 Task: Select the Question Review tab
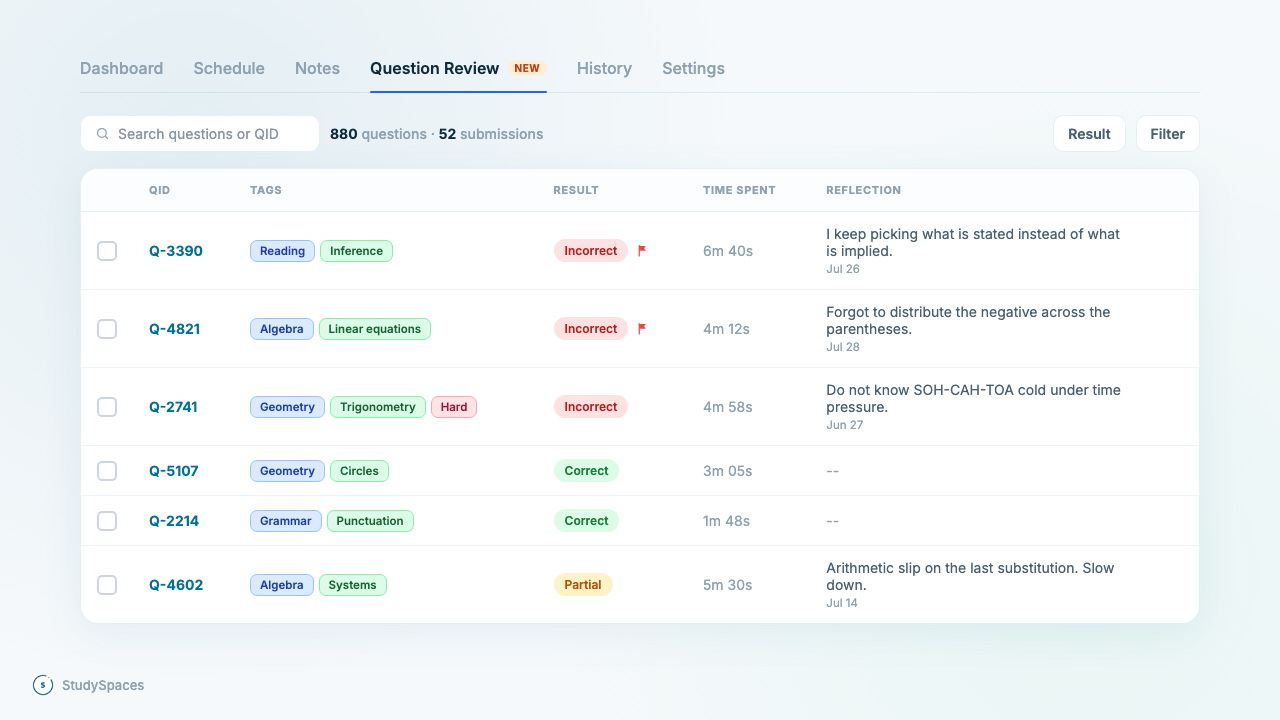pos(458,68)
